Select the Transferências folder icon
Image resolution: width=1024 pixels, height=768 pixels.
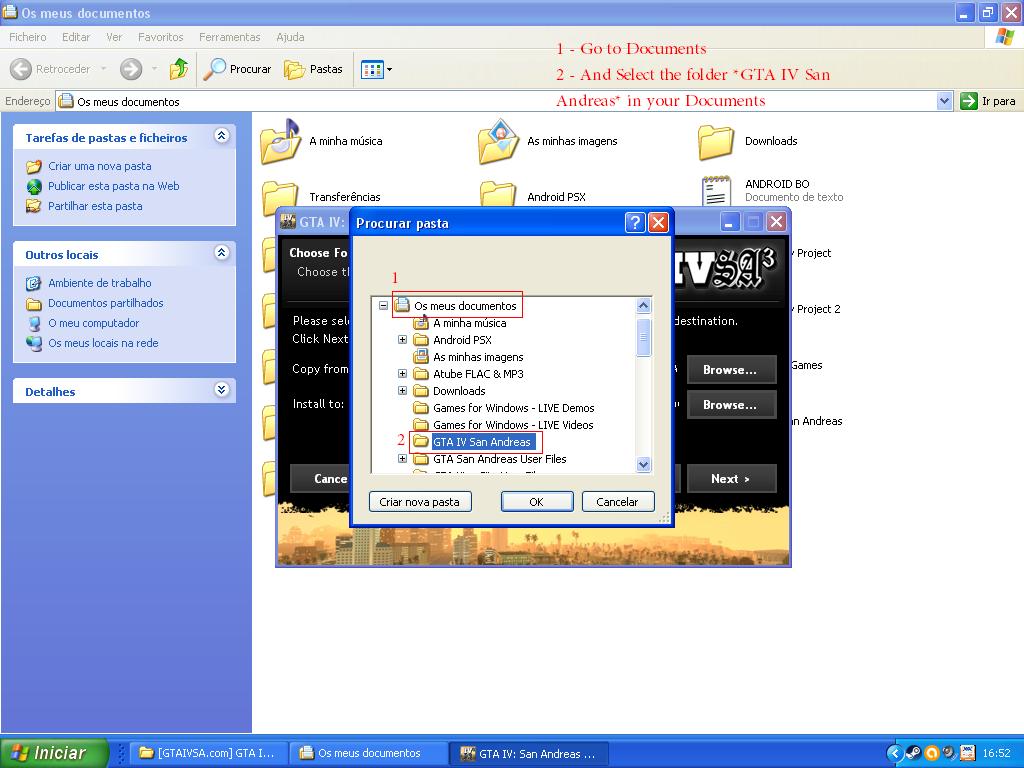[x=280, y=198]
